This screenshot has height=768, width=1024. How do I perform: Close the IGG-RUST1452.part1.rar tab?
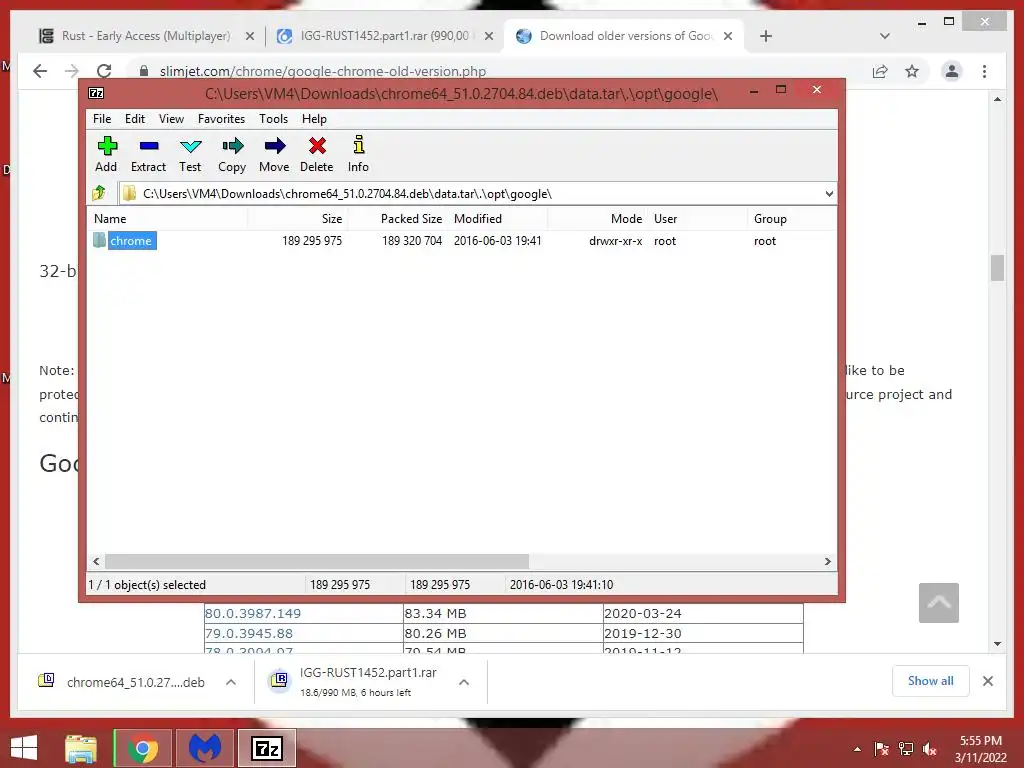(488, 37)
